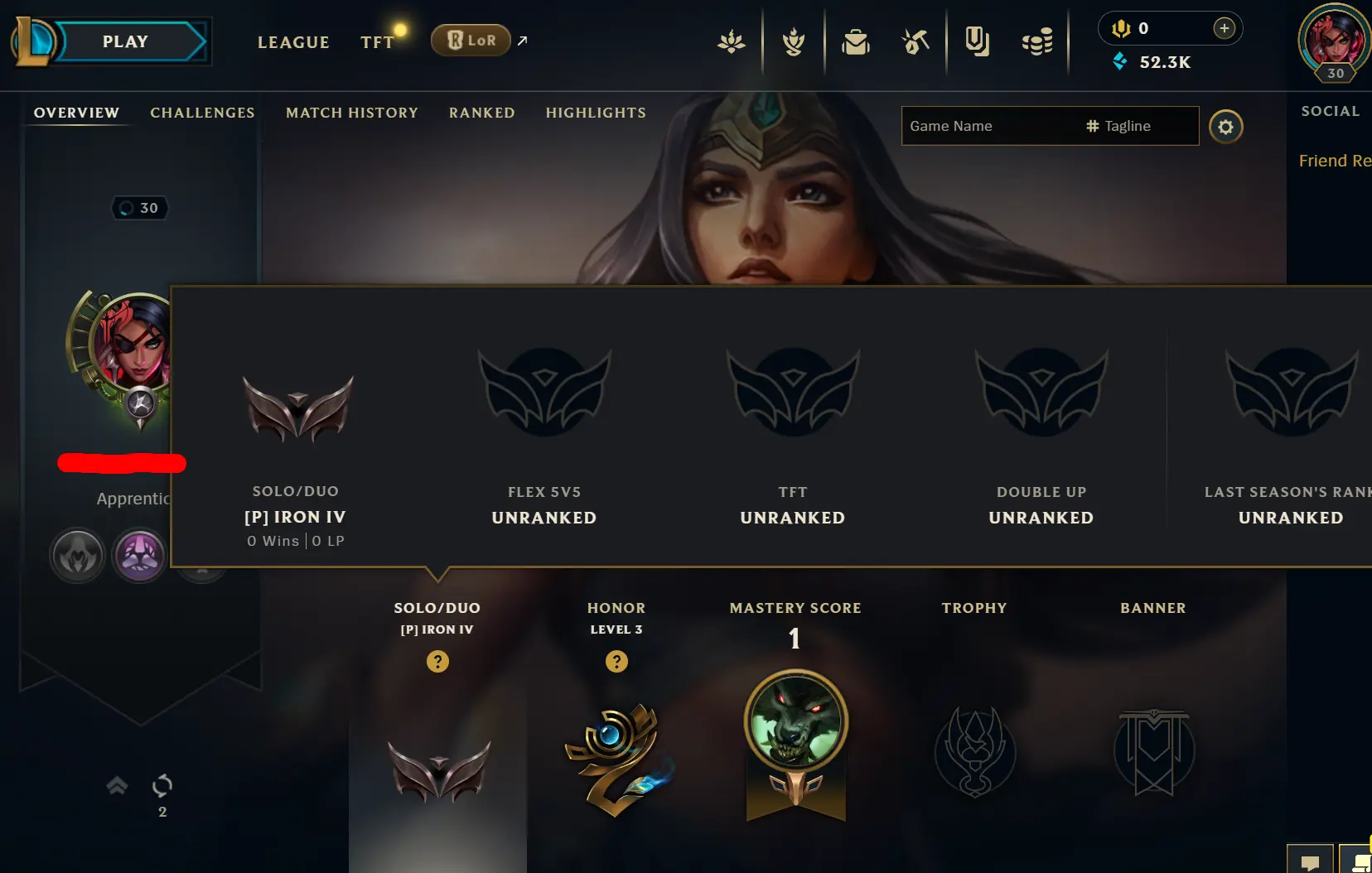Screen dimensions: 1372x873
Task: Open the LoR external launcher button
Action: click(471, 40)
